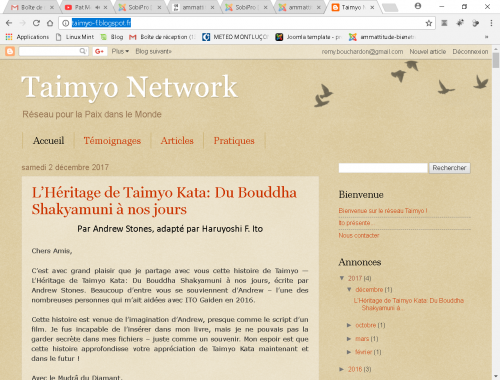This screenshot has width=500, height=380.
Task: Open the Taimyo Network blog title
Action: point(129,87)
